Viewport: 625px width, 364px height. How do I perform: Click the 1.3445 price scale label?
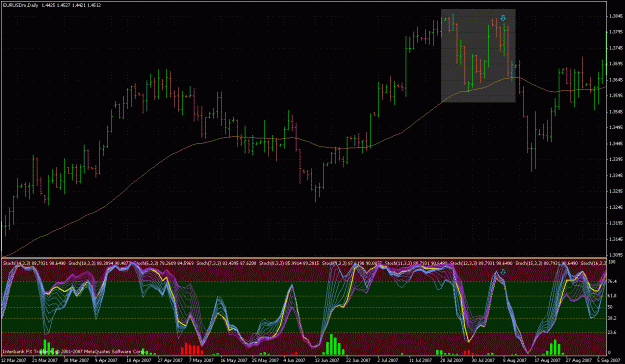(x=615, y=144)
